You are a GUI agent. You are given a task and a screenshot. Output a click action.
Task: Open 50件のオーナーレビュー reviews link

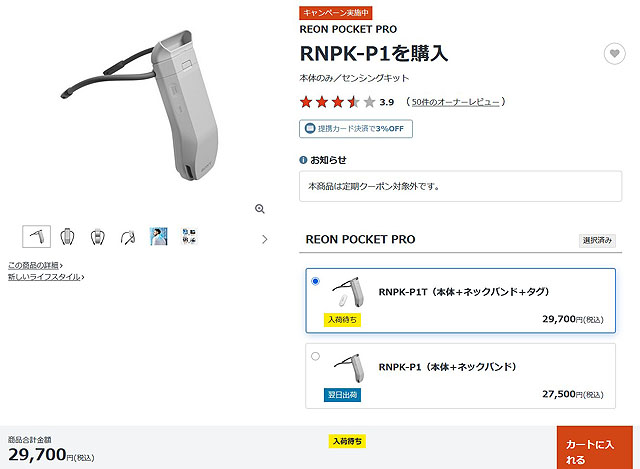click(x=455, y=102)
